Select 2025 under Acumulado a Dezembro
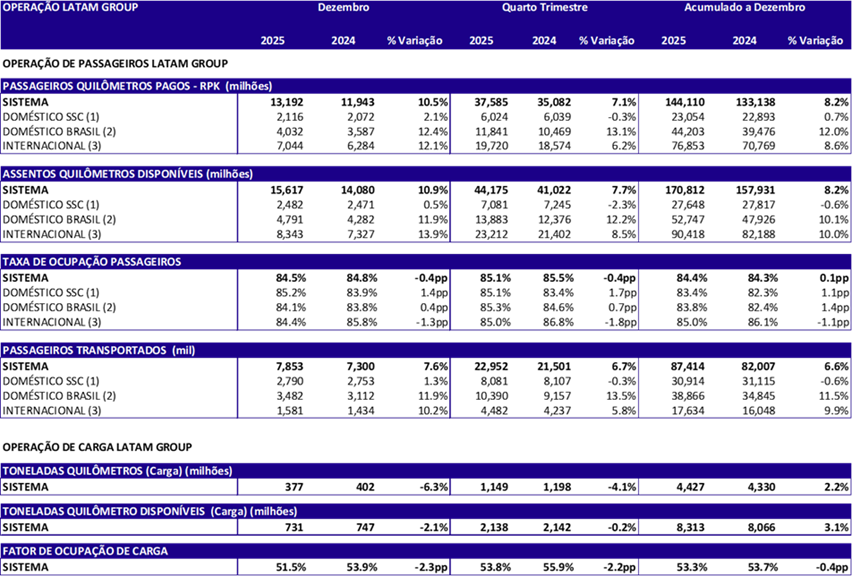This screenshot has height=576, width=852. pyautogui.click(x=673, y=41)
